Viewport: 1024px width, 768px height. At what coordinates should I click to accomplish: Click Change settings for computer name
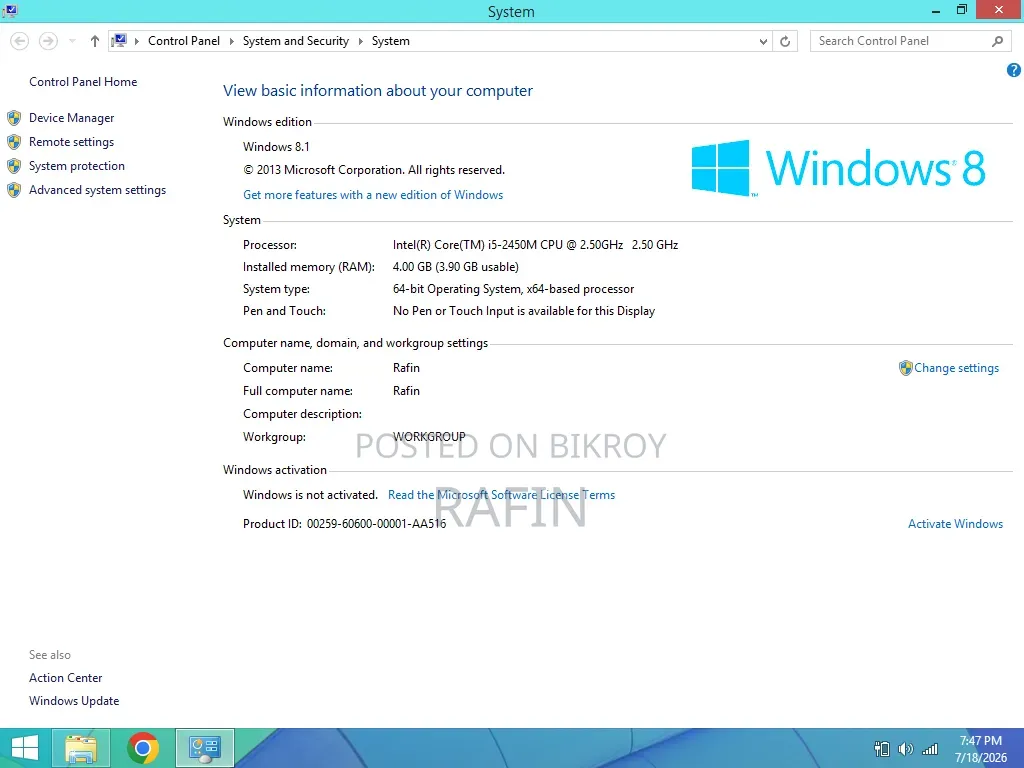(x=956, y=368)
